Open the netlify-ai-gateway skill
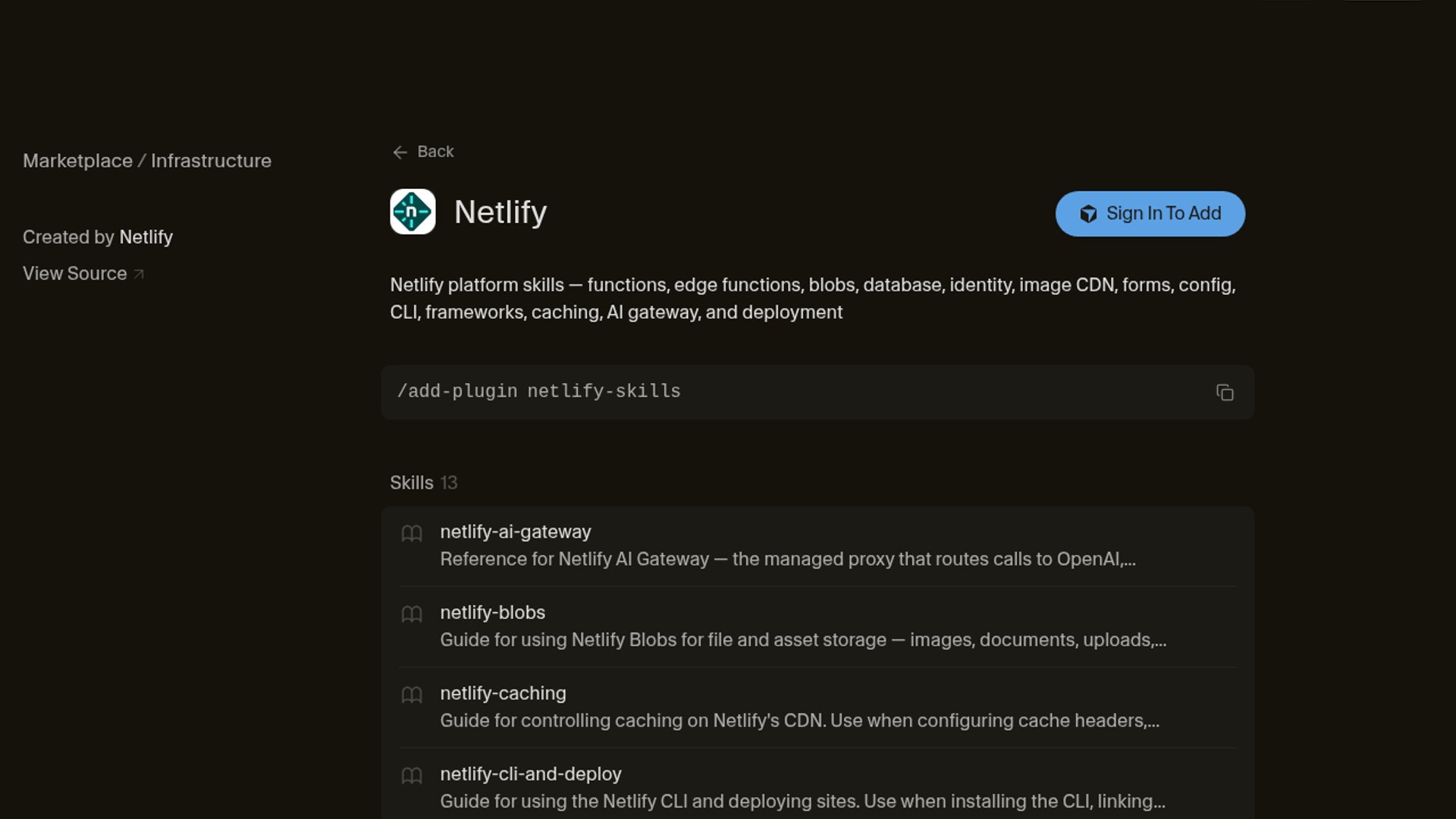1456x819 pixels. [x=817, y=546]
